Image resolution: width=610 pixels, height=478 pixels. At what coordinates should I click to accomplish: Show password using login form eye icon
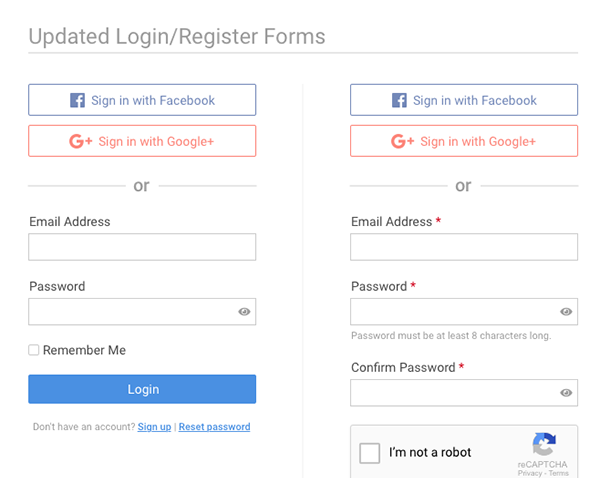tap(244, 312)
